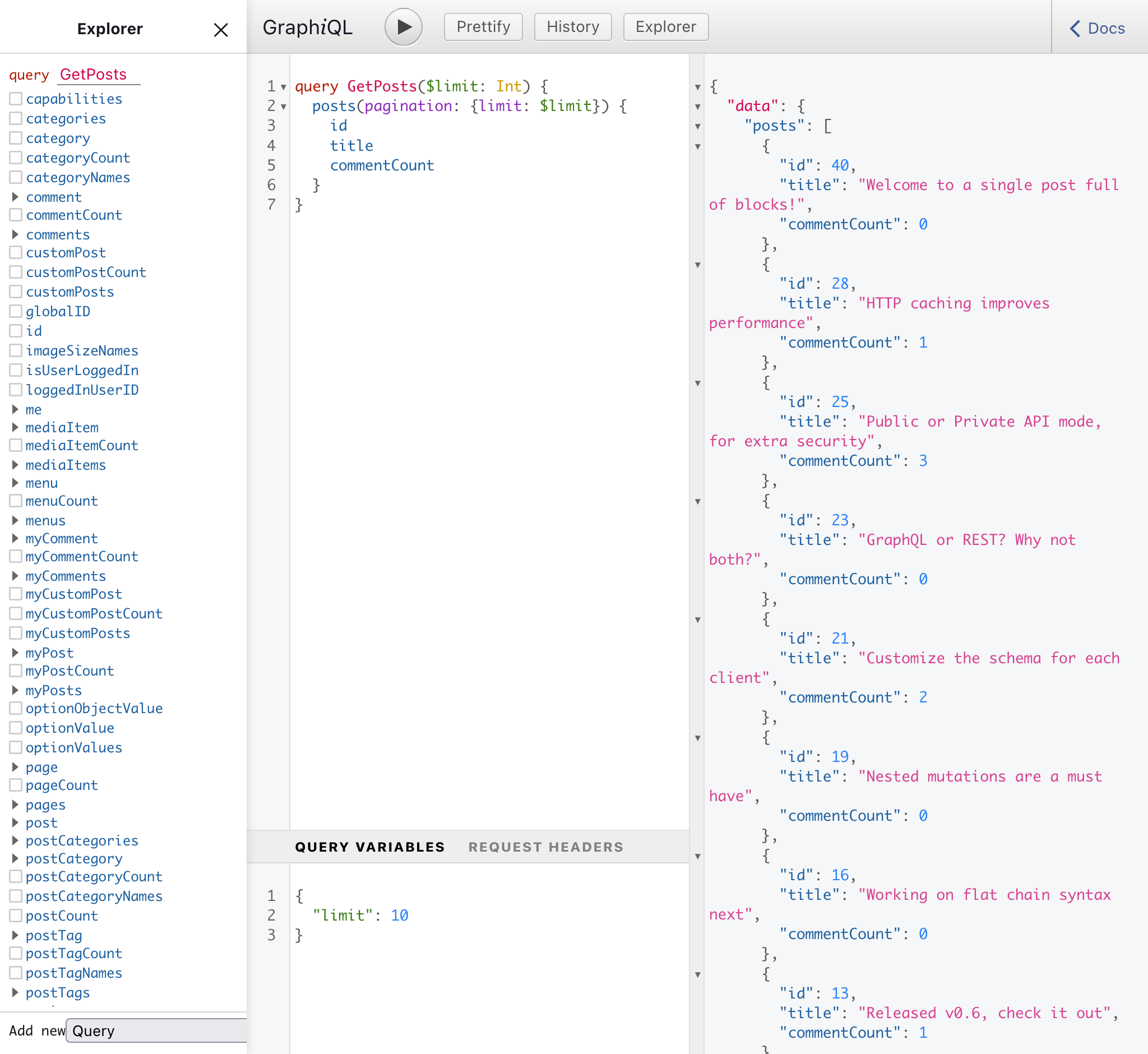Expand the comments field tree
Viewport: 1148px width, 1054px height.
coord(15,234)
